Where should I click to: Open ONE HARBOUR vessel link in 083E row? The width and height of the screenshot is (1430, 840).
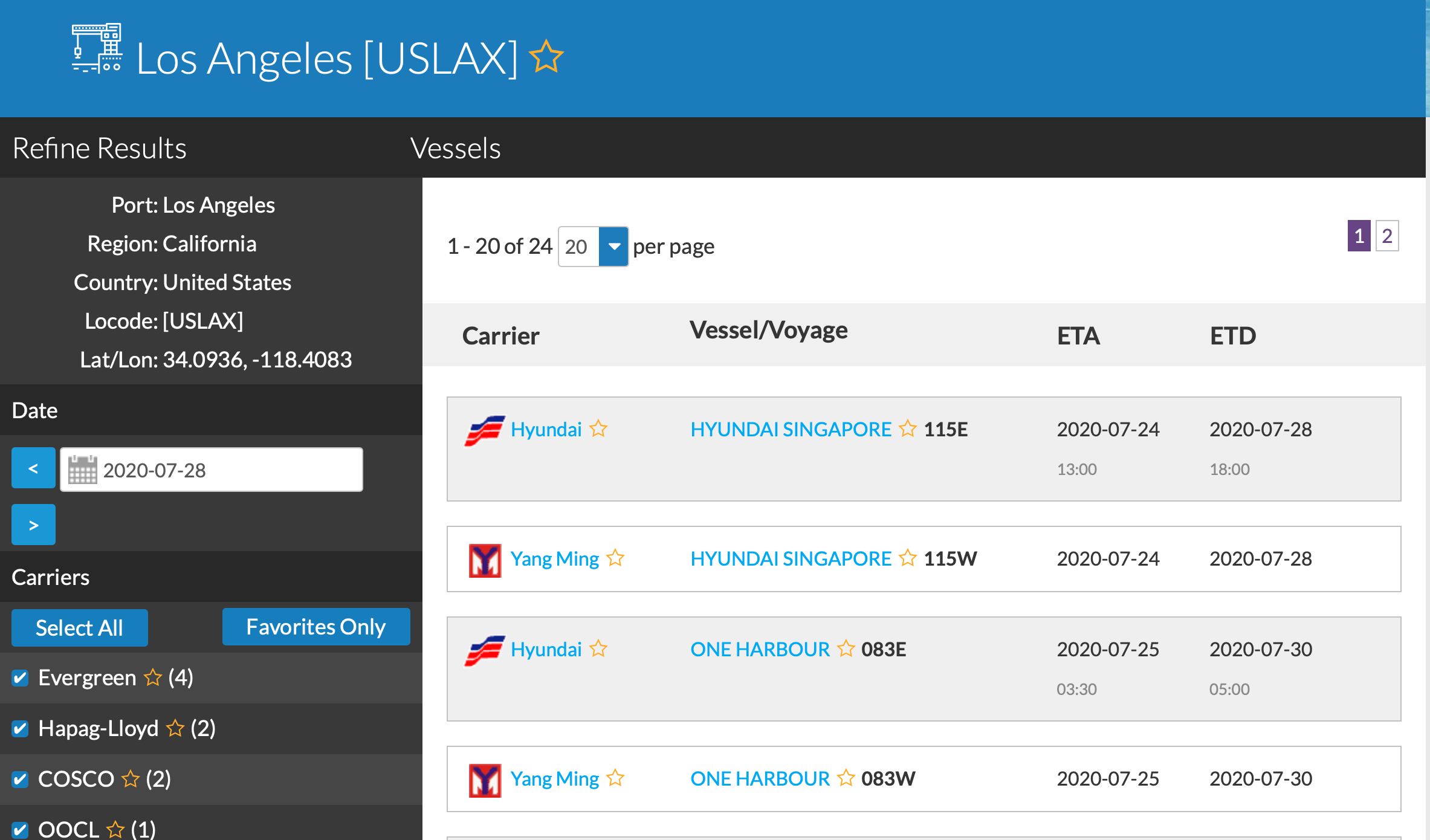pyautogui.click(x=760, y=649)
